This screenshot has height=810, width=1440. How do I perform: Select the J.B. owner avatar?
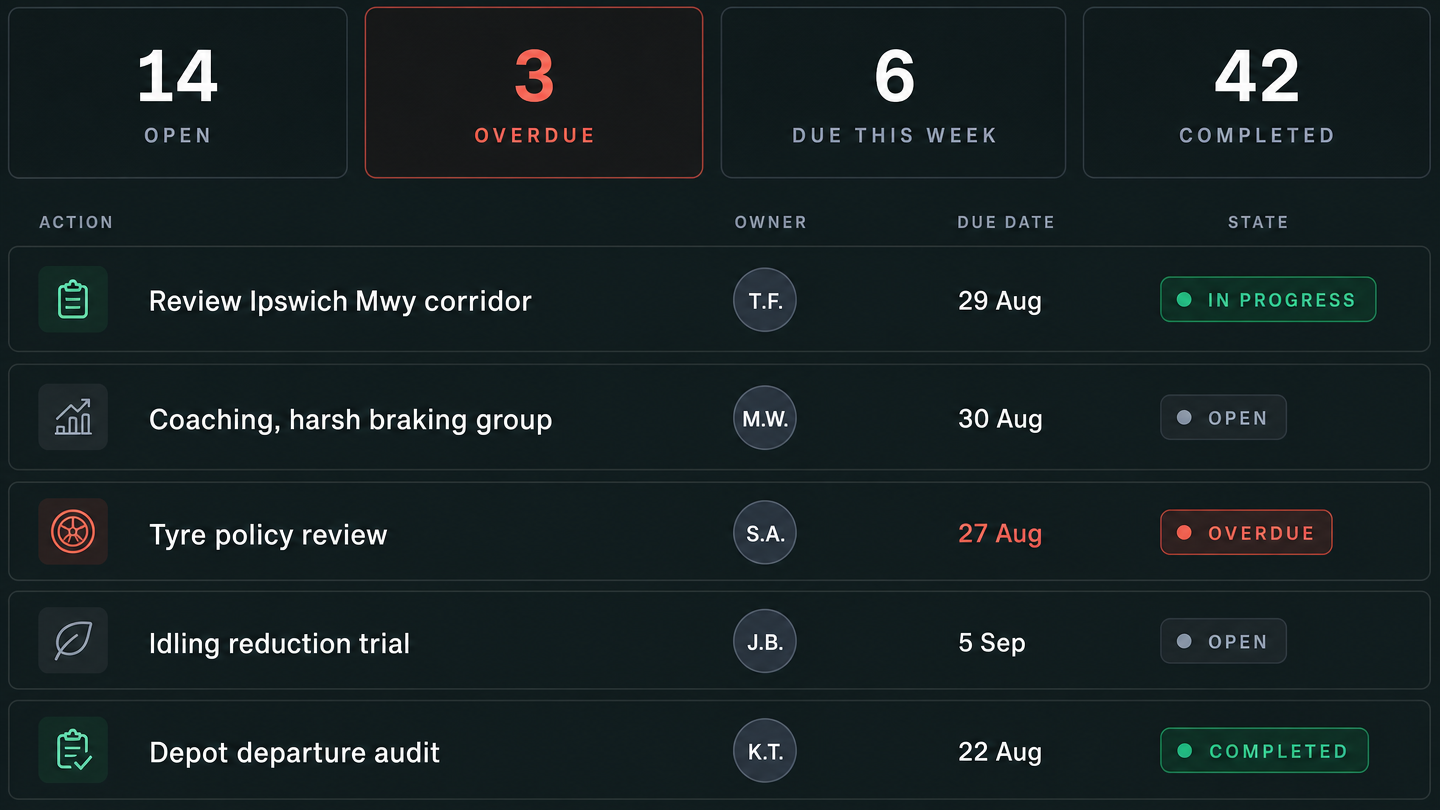tap(765, 641)
